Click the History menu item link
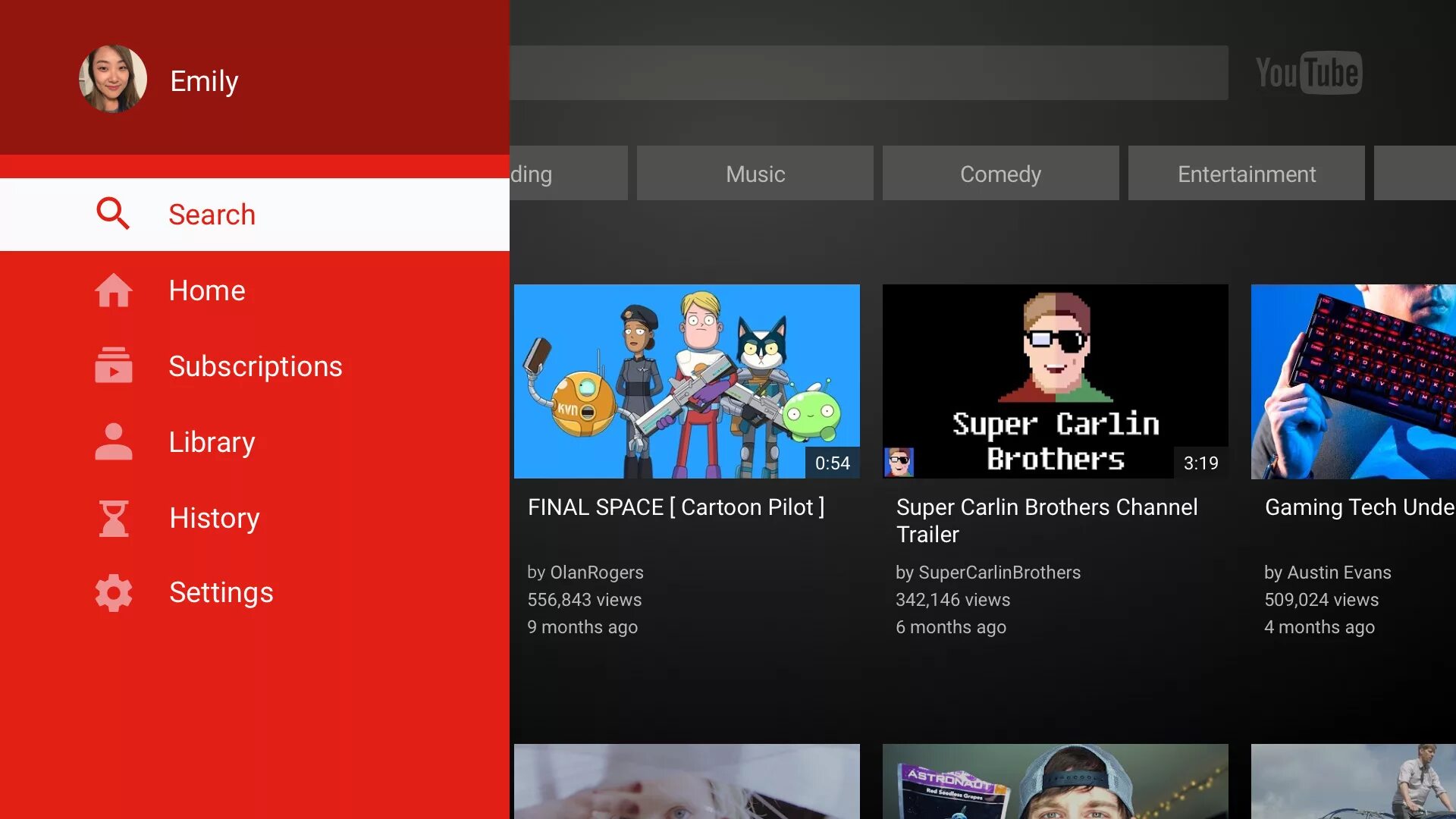 click(x=215, y=517)
